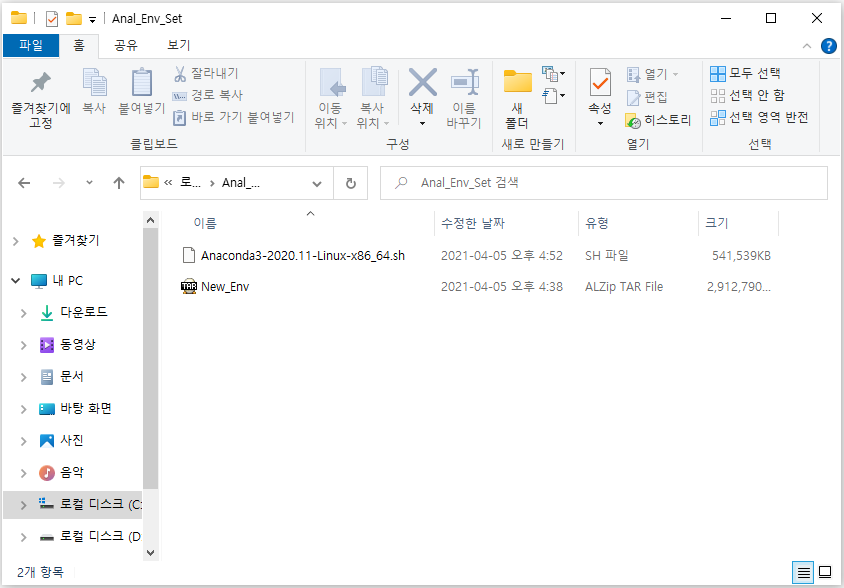Click the 이동 위치 move-to icon

click(x=330, y=100)
